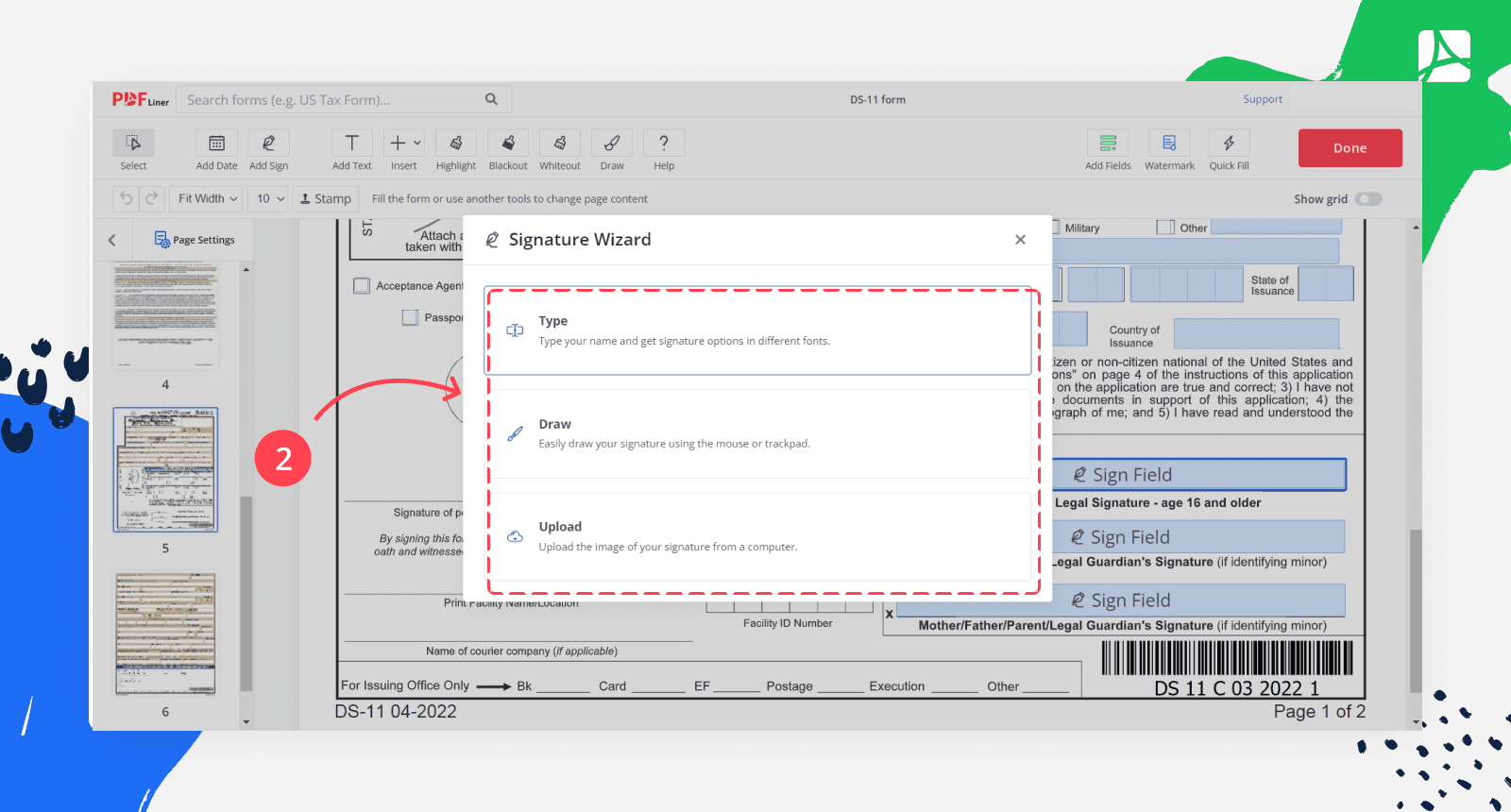Image resolution: width=1511 pixels, height=812 pixels.
Task: Check the Acceptance Agent checkbox
Action: (x=362, y=286)
